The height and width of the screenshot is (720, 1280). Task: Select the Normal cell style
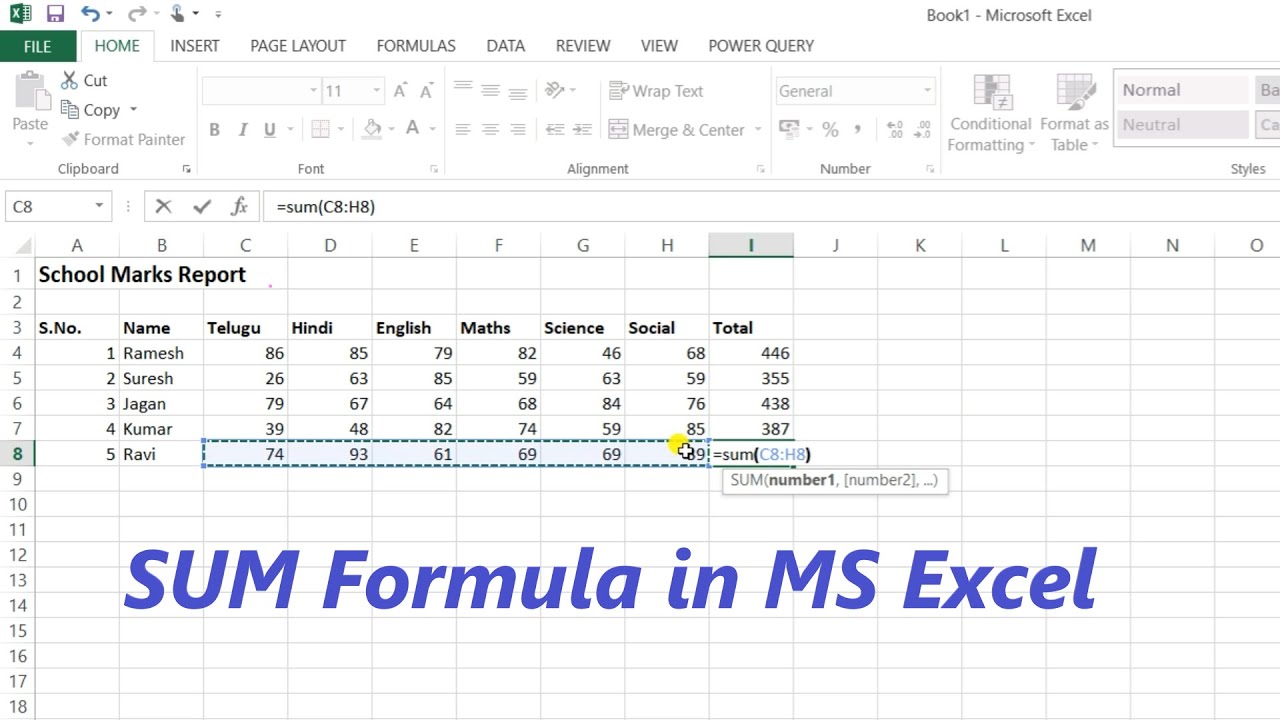pyautogui.click(x=1181, y=90)
